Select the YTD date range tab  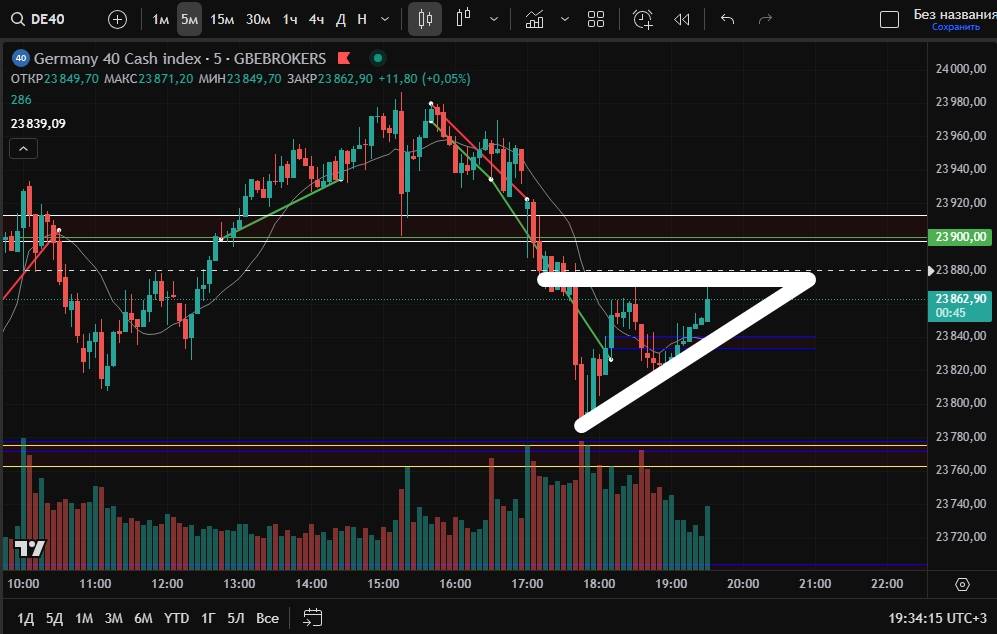[x=177, y=618]
